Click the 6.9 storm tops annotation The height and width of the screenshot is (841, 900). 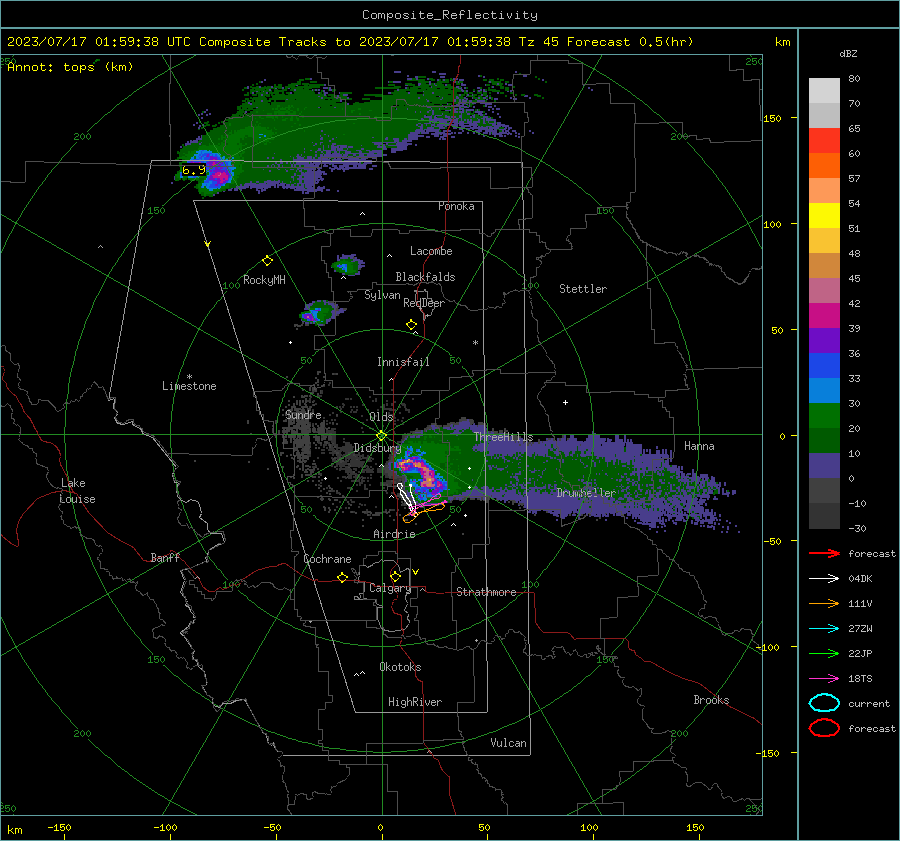pyautogui.click(x=193, y=170)
